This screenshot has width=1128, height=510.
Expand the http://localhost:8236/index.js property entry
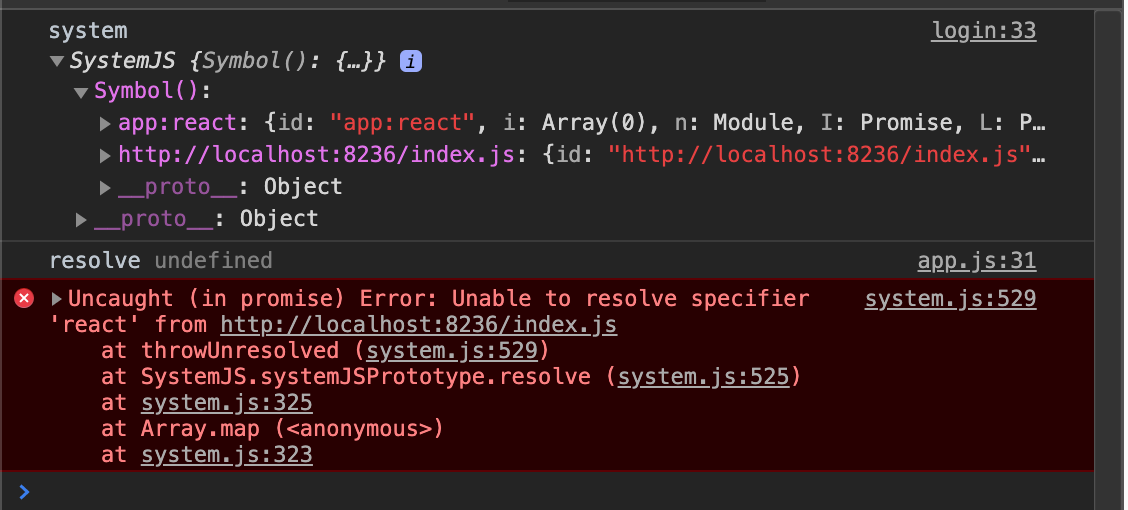click(105, 155)
